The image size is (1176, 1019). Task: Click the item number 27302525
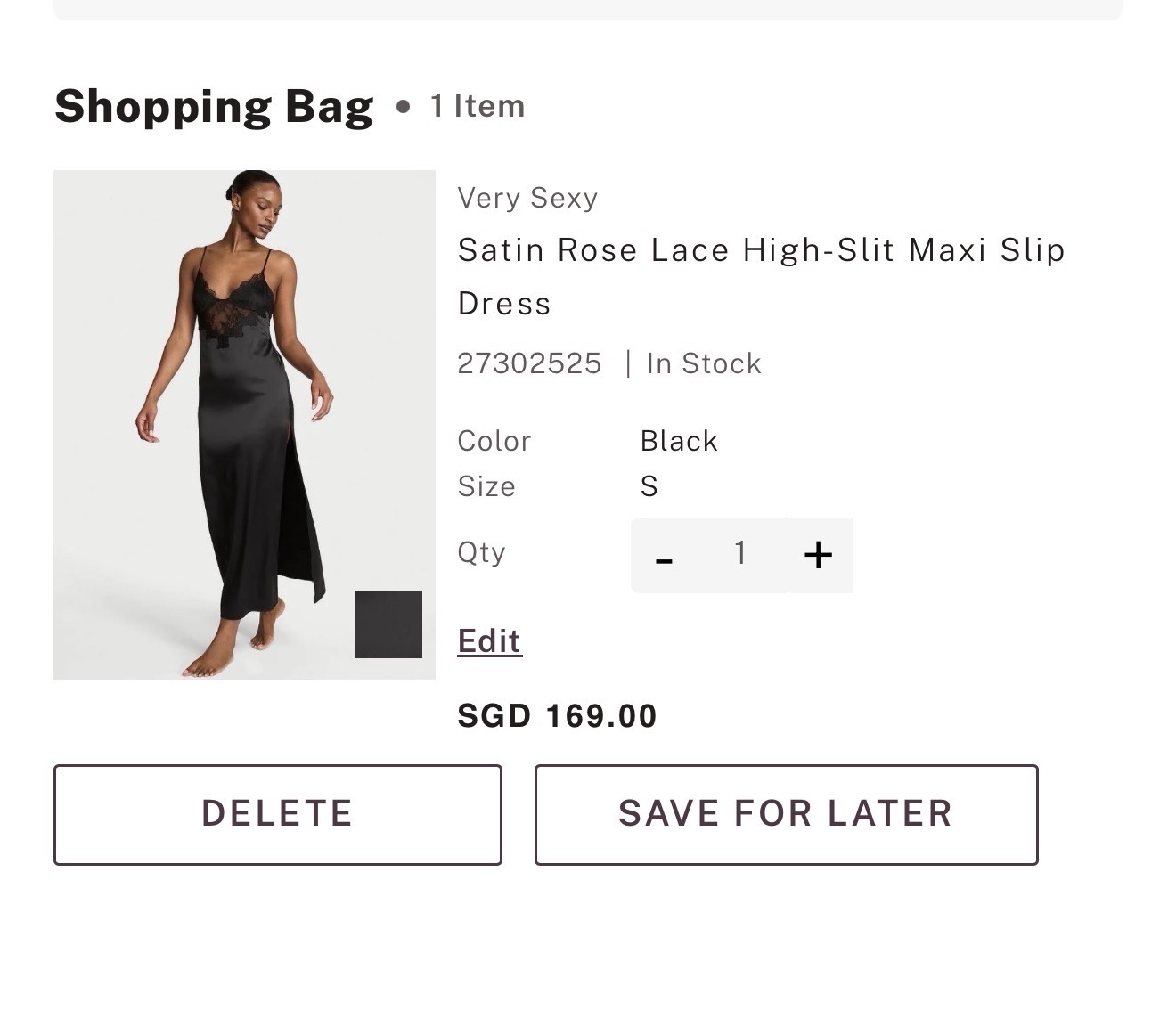tap(529, 363)
